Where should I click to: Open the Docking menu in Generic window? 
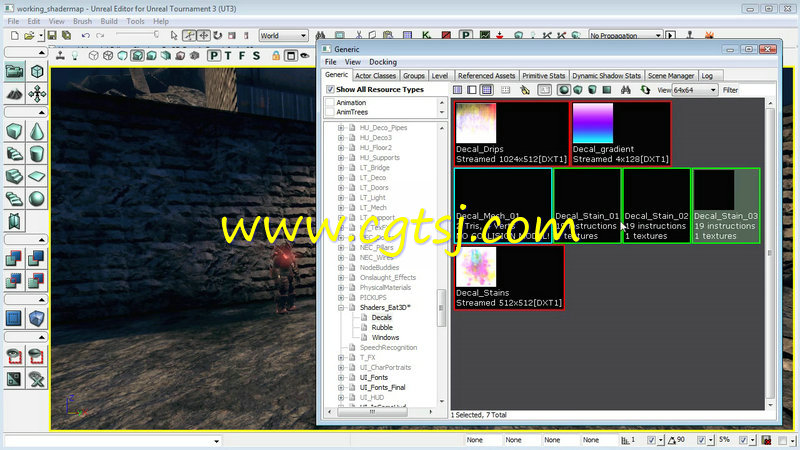coord(383,62)
